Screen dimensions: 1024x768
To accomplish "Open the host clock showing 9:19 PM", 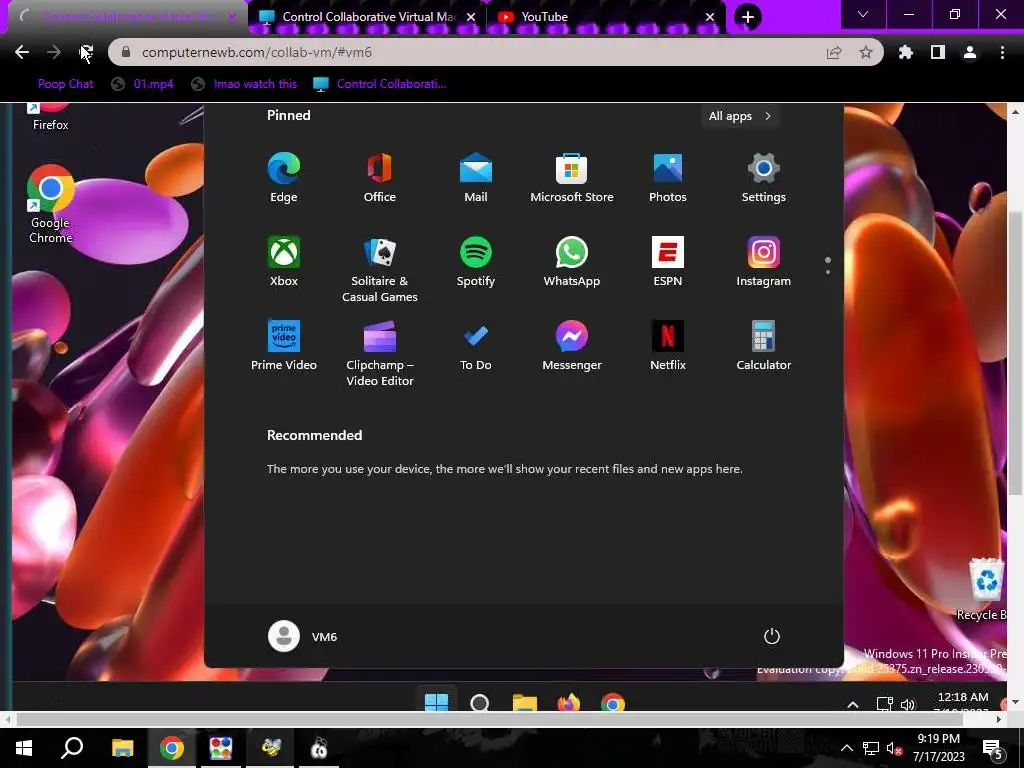I will tap(938, 748).
